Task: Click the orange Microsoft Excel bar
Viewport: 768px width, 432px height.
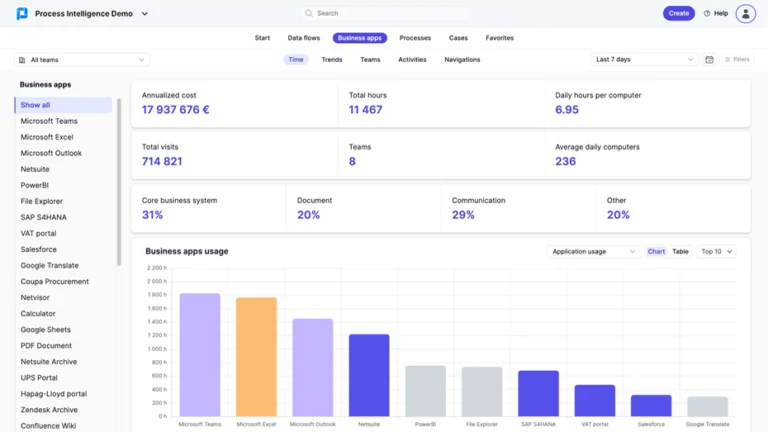Action: [256, 356]
